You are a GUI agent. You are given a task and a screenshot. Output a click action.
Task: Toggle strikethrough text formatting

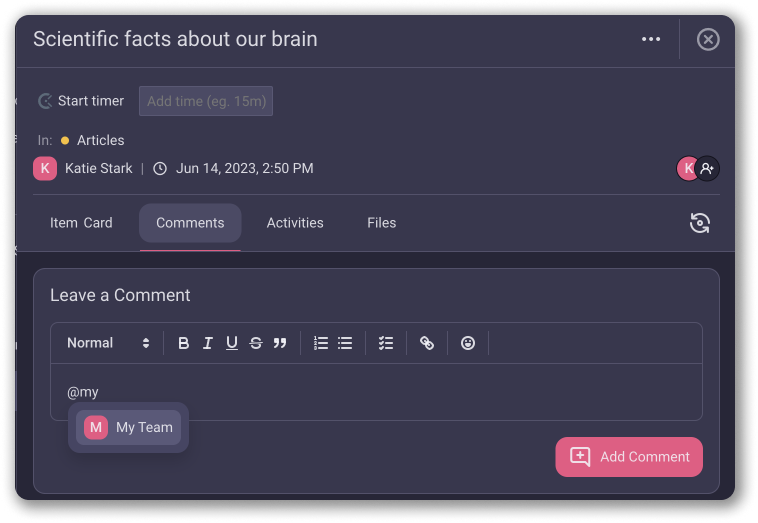click(256, 343)
